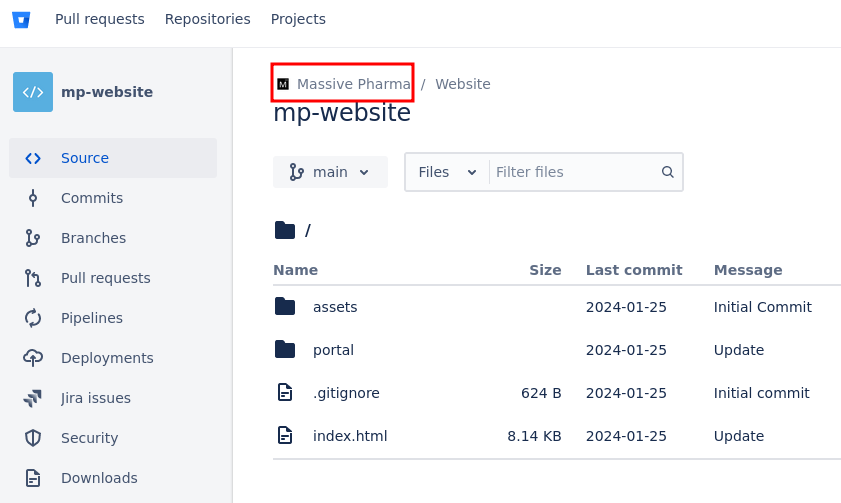
Task: Click the Jira issues icon
Action: pyautogui.click(x=33, y=398)
